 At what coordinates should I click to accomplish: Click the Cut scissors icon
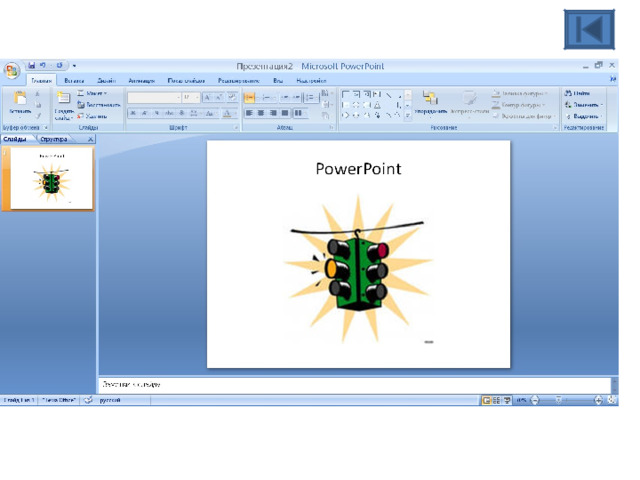click(38, 94)
